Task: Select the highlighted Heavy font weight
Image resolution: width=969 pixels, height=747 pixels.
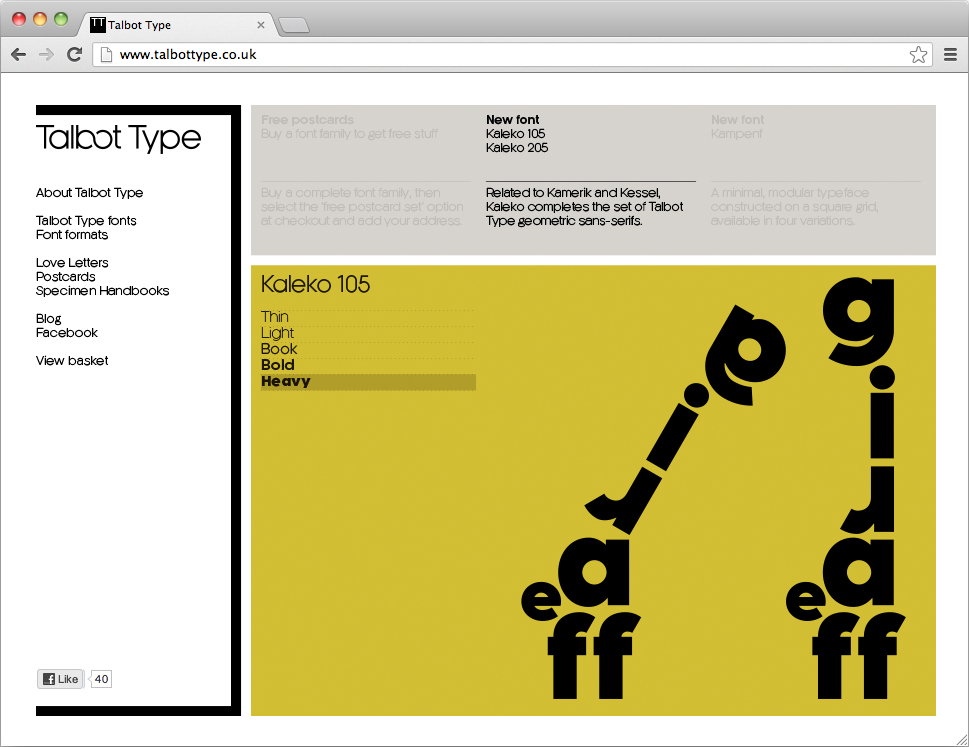Action: tap(368, 382)
